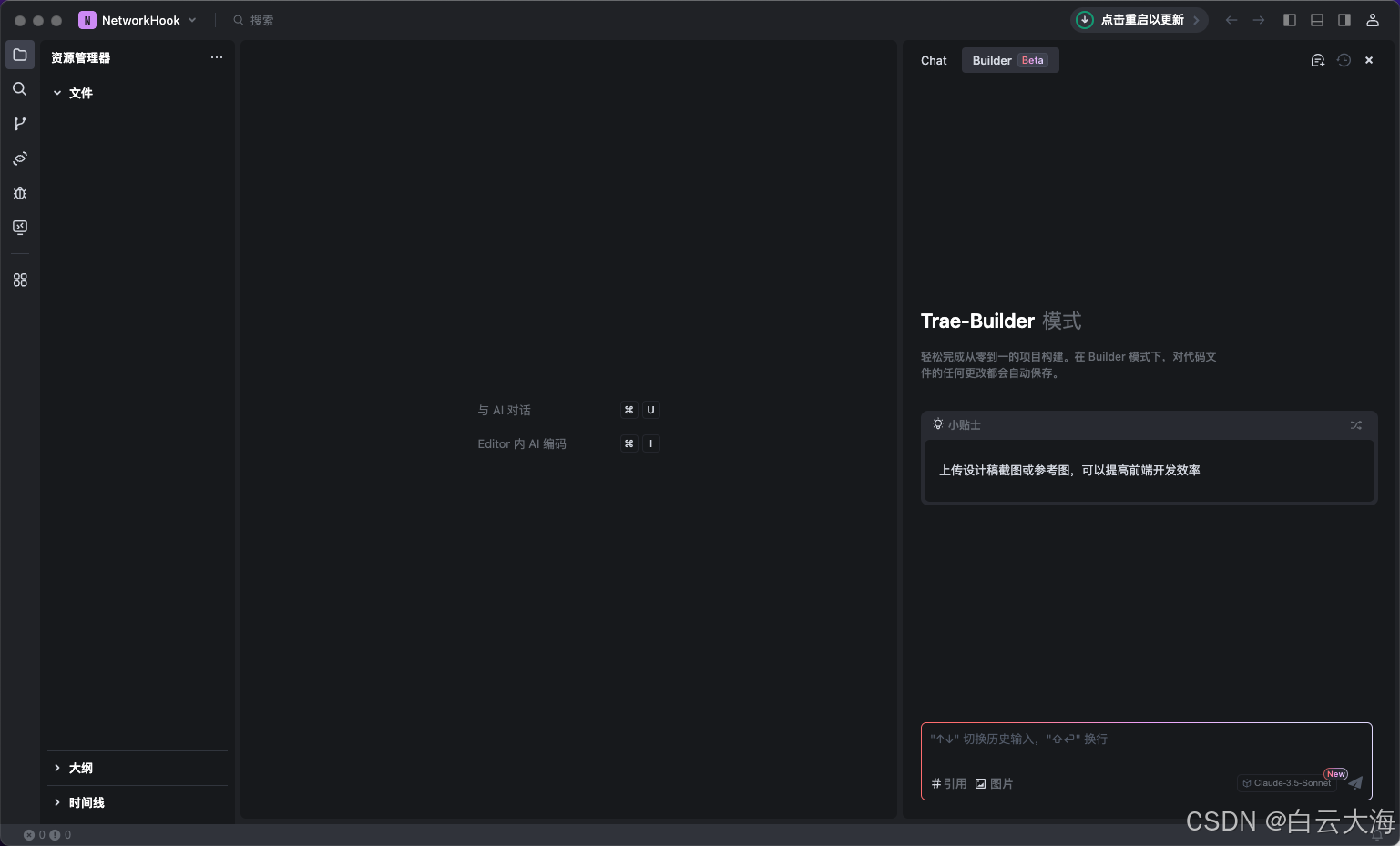Image resolution: width=1400 pixels, height=846 pixels.
Task: Open the user account icon
Action: (1373, 20)
